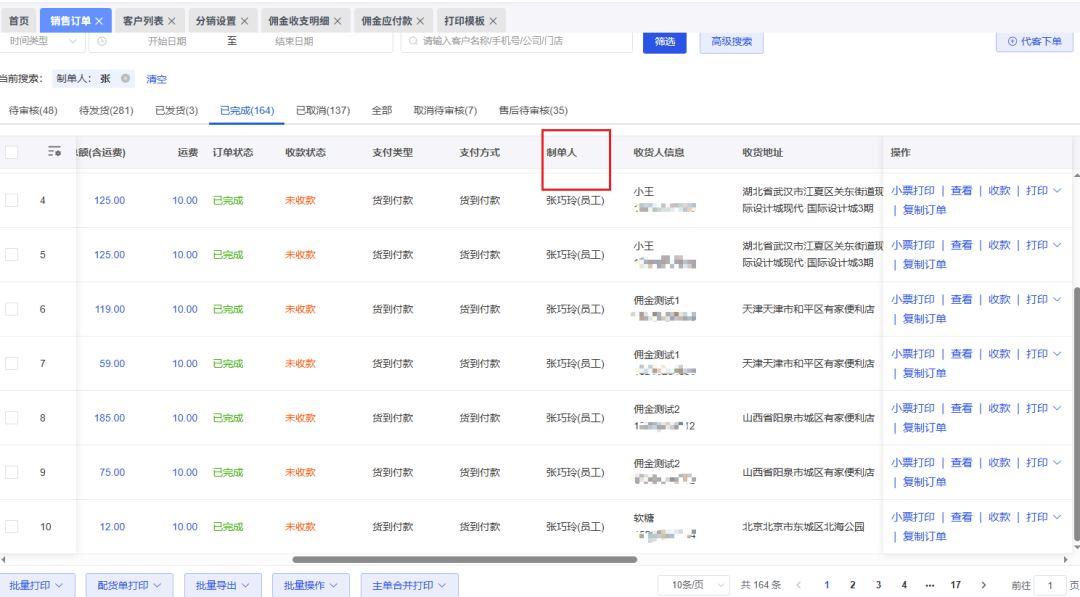Expand 打印 options in row 4
Viewport: 1080px width, 597px height.
[1043, 191]
